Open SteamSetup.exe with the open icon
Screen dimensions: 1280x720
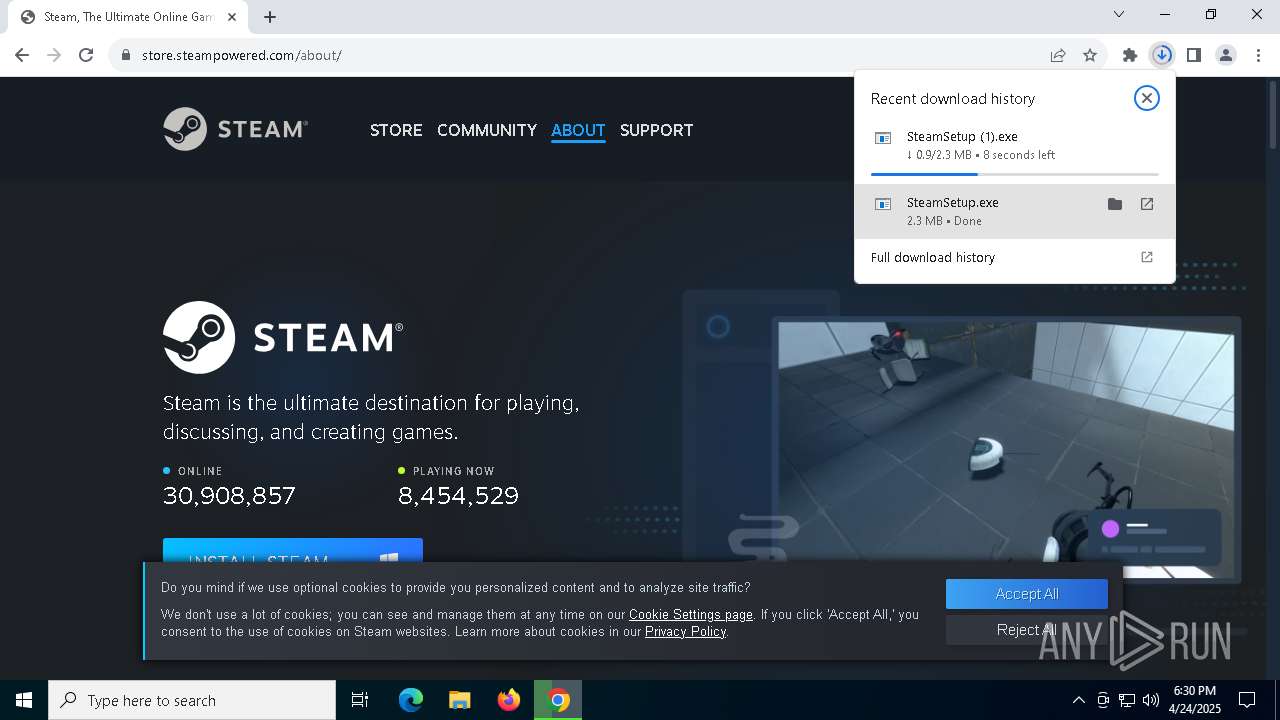point(1147,204)
